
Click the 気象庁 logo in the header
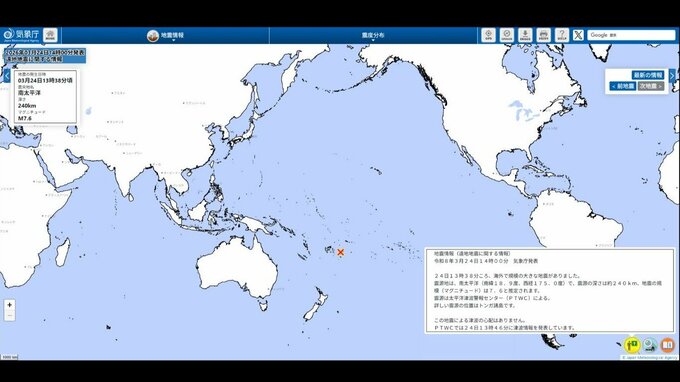[x=21, y=35]
